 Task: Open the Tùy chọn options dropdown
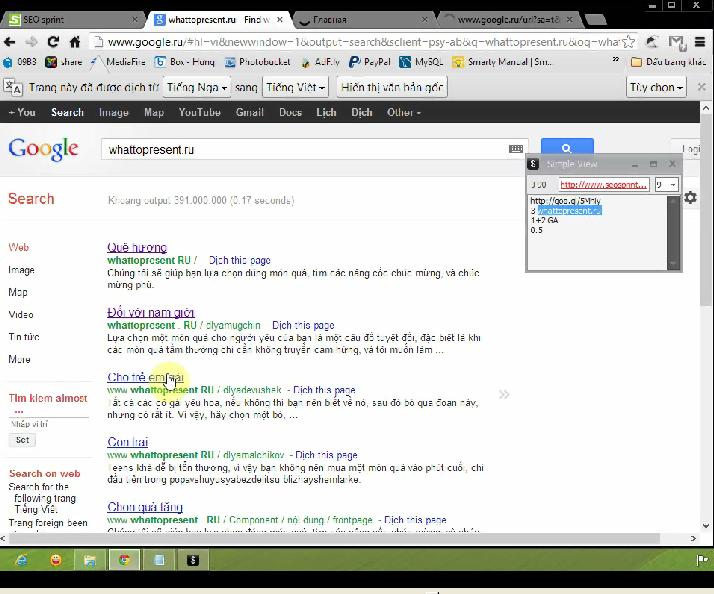click(656, 87)
